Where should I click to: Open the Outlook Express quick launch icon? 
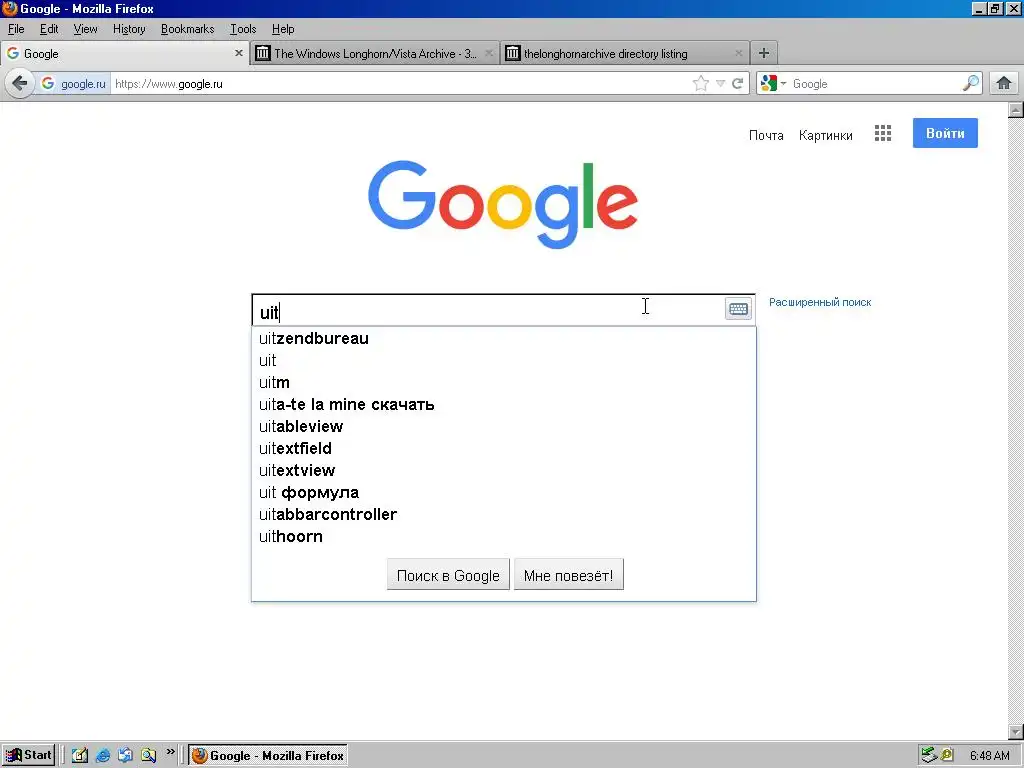125,756
